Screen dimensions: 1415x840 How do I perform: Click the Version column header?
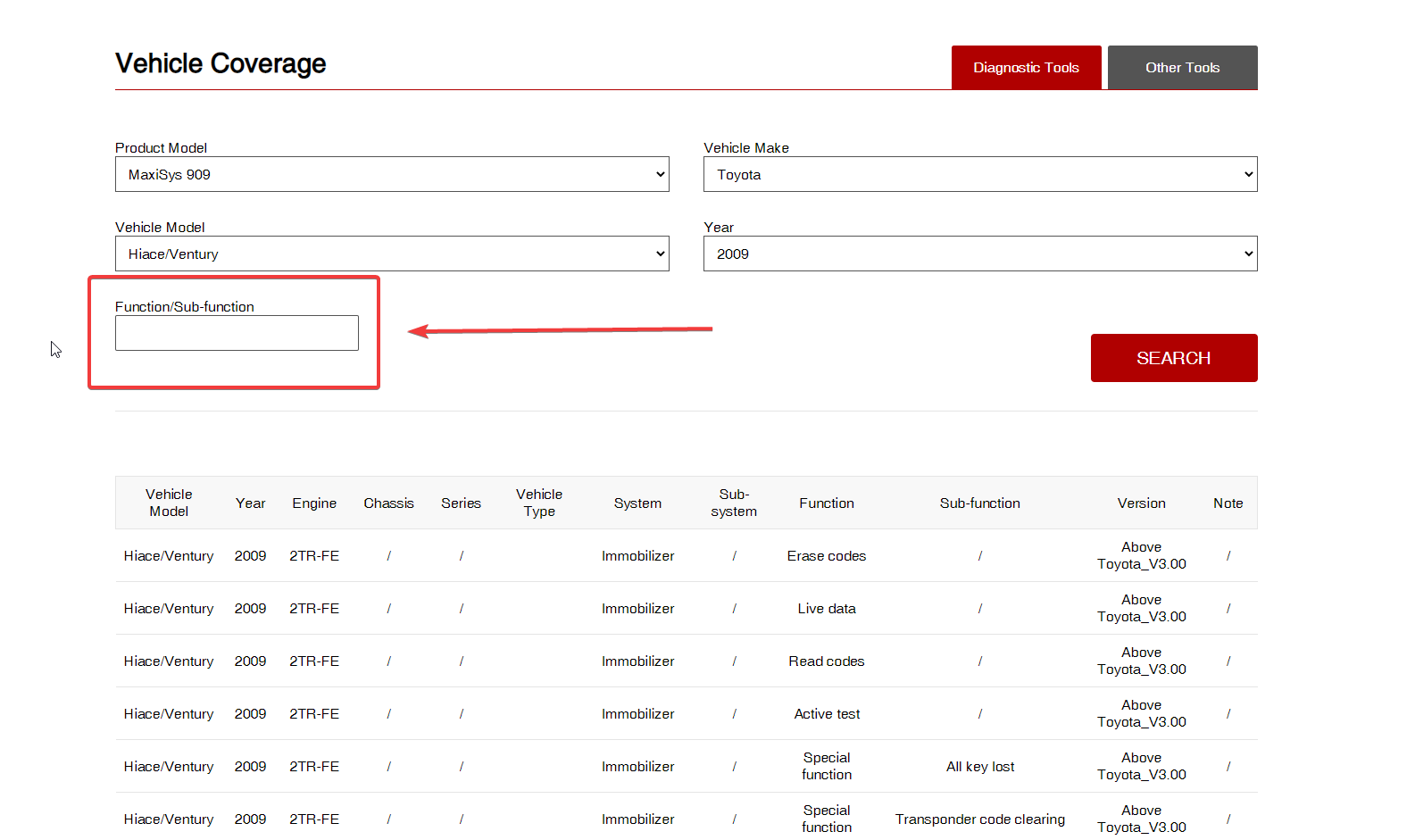point(1141,503)
